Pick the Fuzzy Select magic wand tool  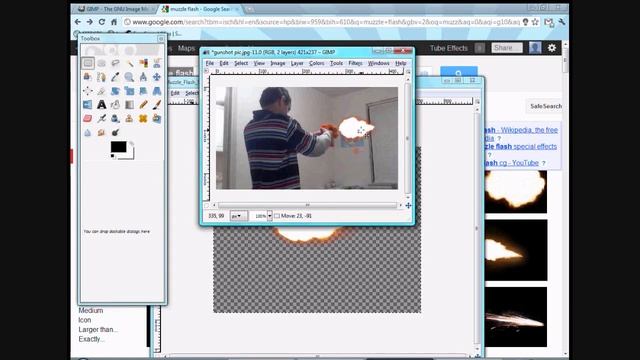pos(129,63)
